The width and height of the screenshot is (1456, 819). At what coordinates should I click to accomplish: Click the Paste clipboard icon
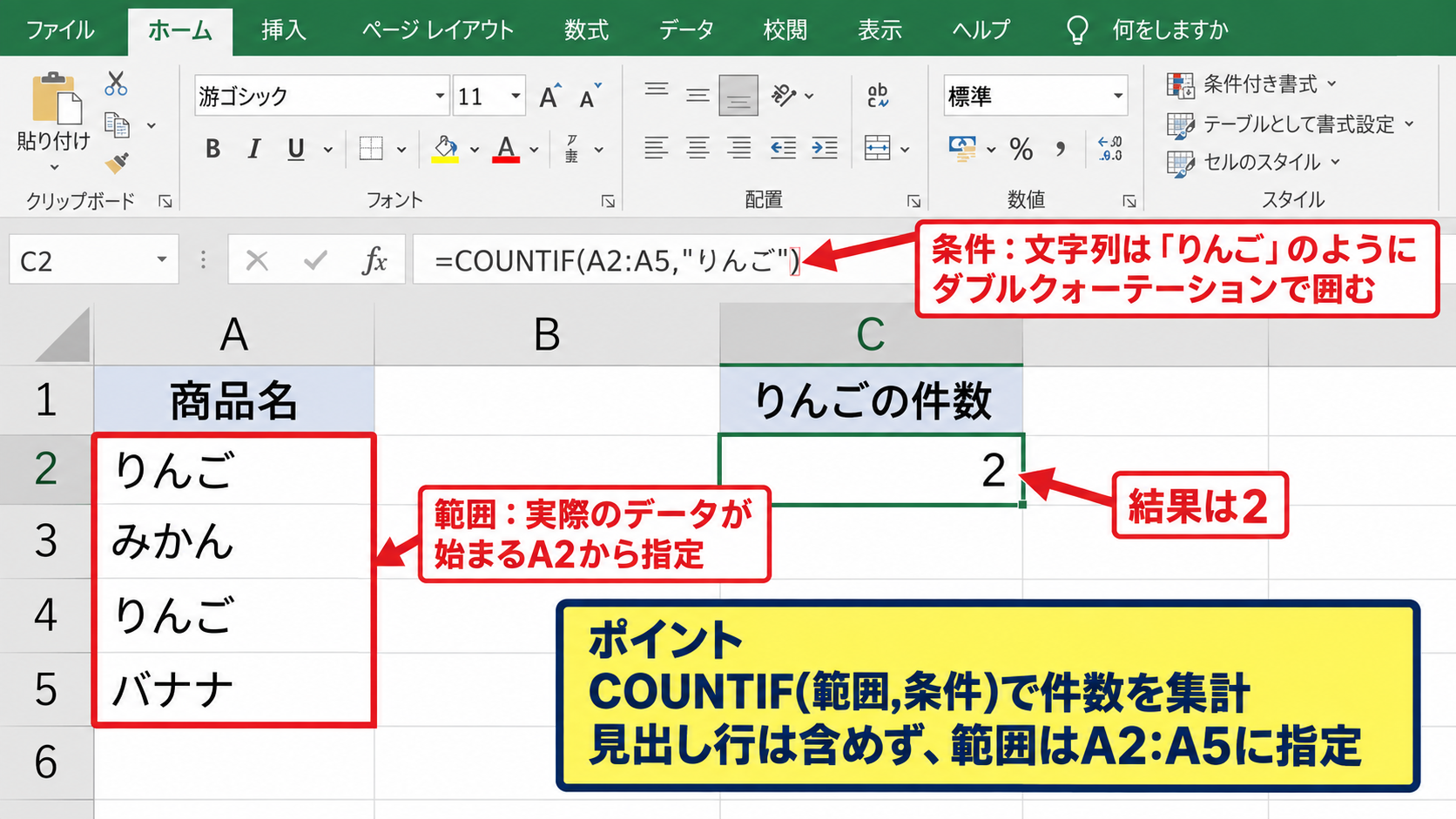[x=56, y=97]
